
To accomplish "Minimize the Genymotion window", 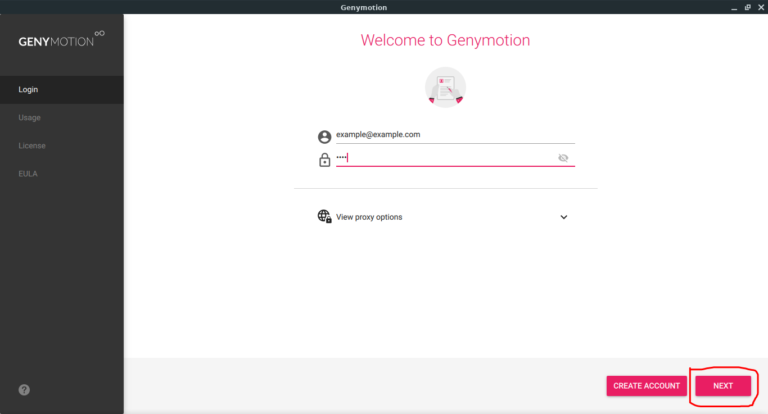I will [734, 7].
